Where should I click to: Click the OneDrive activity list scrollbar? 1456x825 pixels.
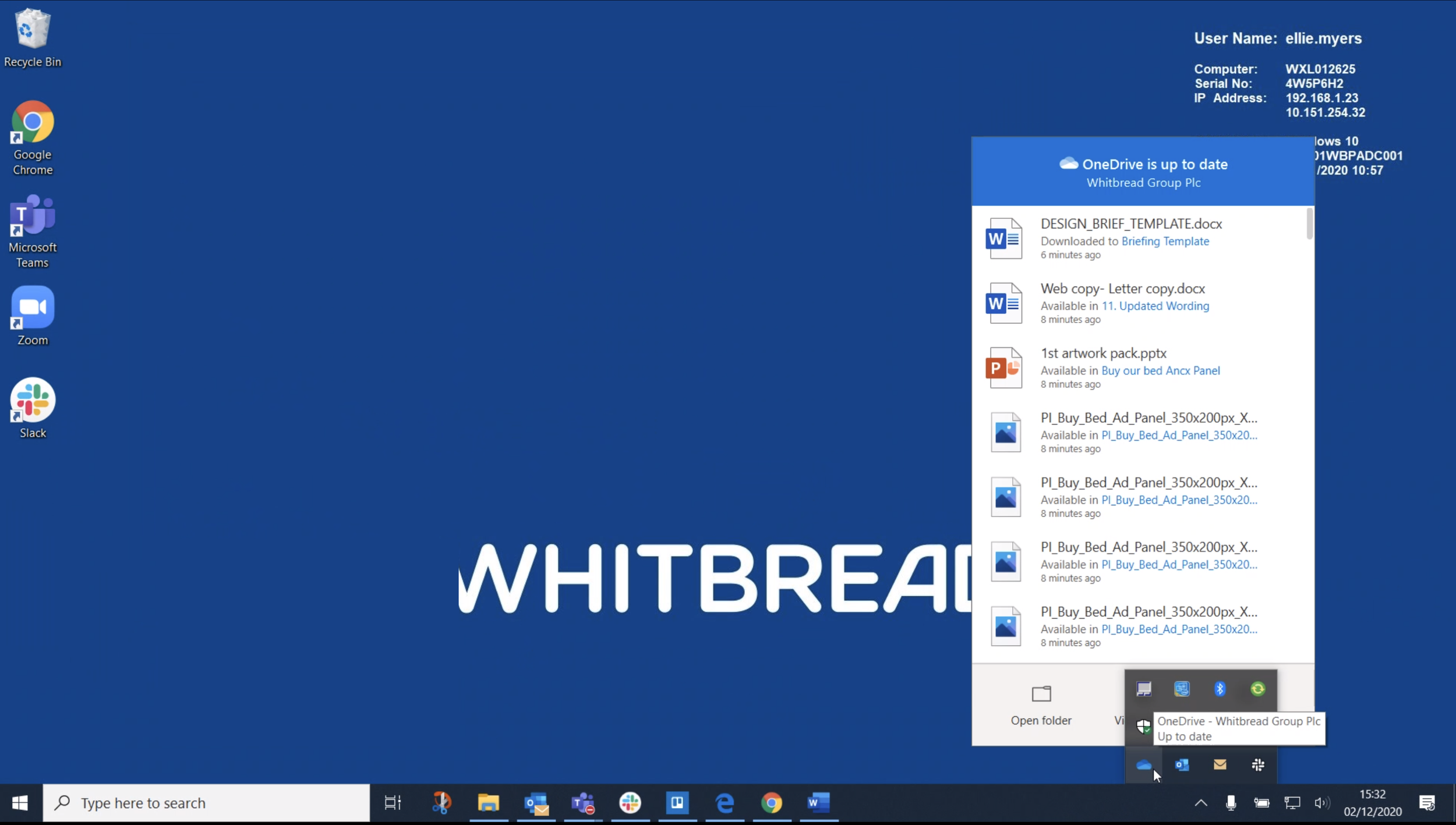pyautogui.click(x=1310, y=224)
